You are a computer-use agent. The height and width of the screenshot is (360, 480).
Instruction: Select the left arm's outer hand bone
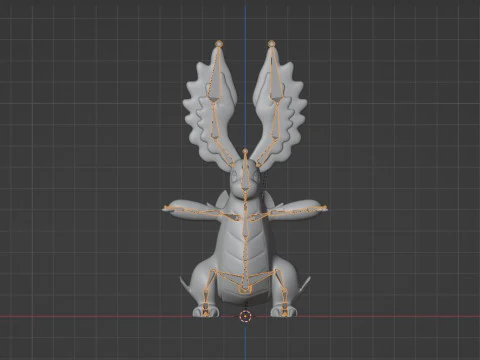172,209
